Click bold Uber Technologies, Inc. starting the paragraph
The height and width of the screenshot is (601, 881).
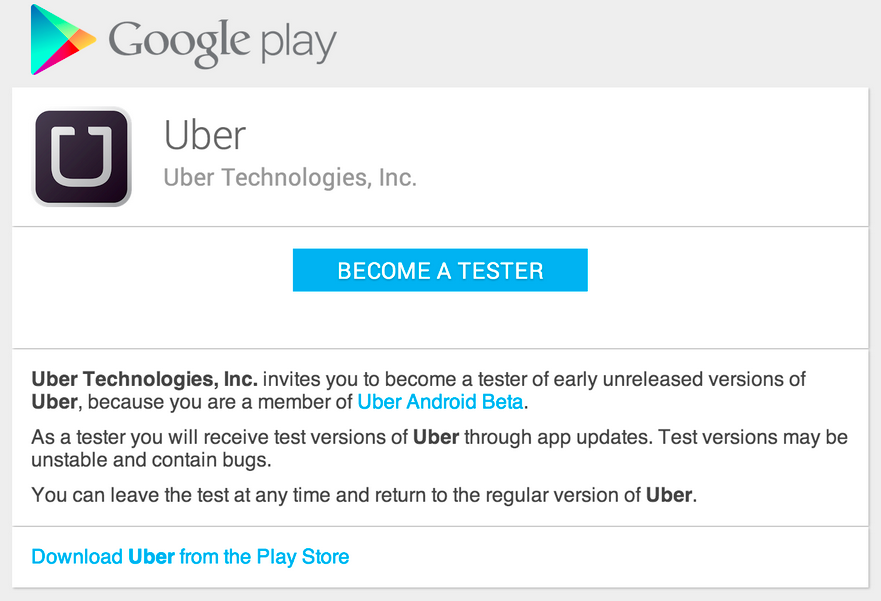145,380
